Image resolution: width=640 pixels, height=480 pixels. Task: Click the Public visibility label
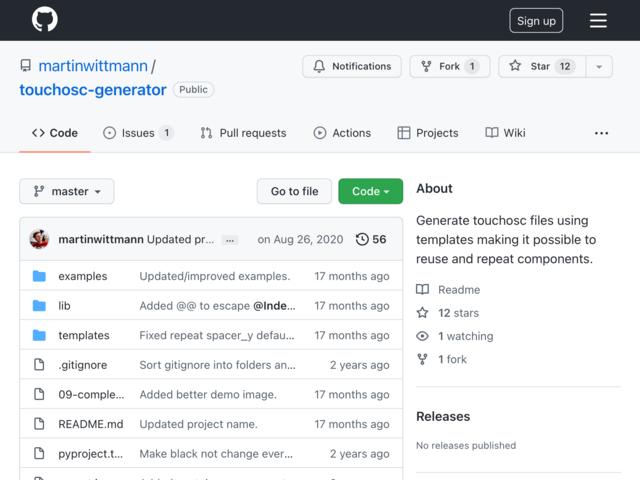pos(193,90)
